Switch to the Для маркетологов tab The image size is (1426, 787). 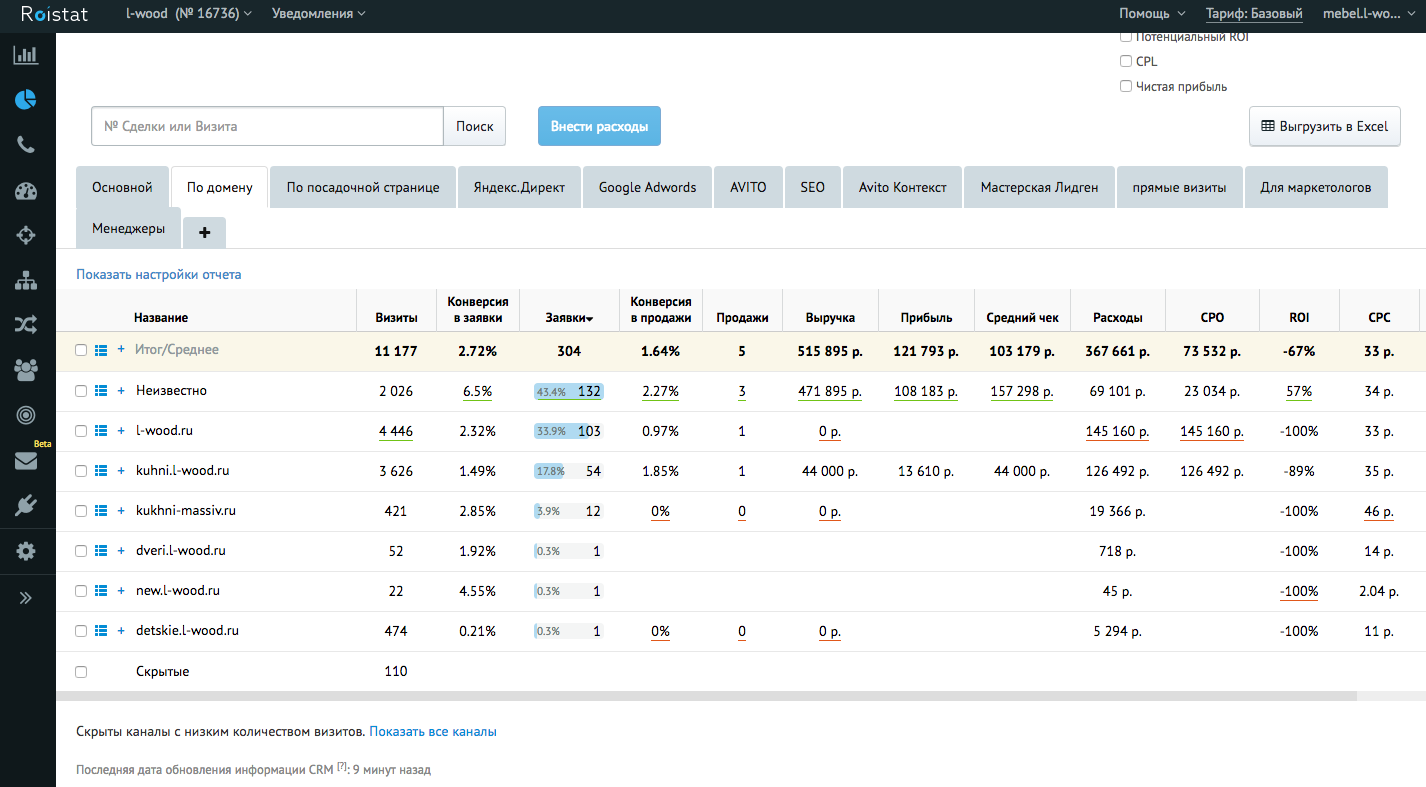click(x=1316, y=187)
